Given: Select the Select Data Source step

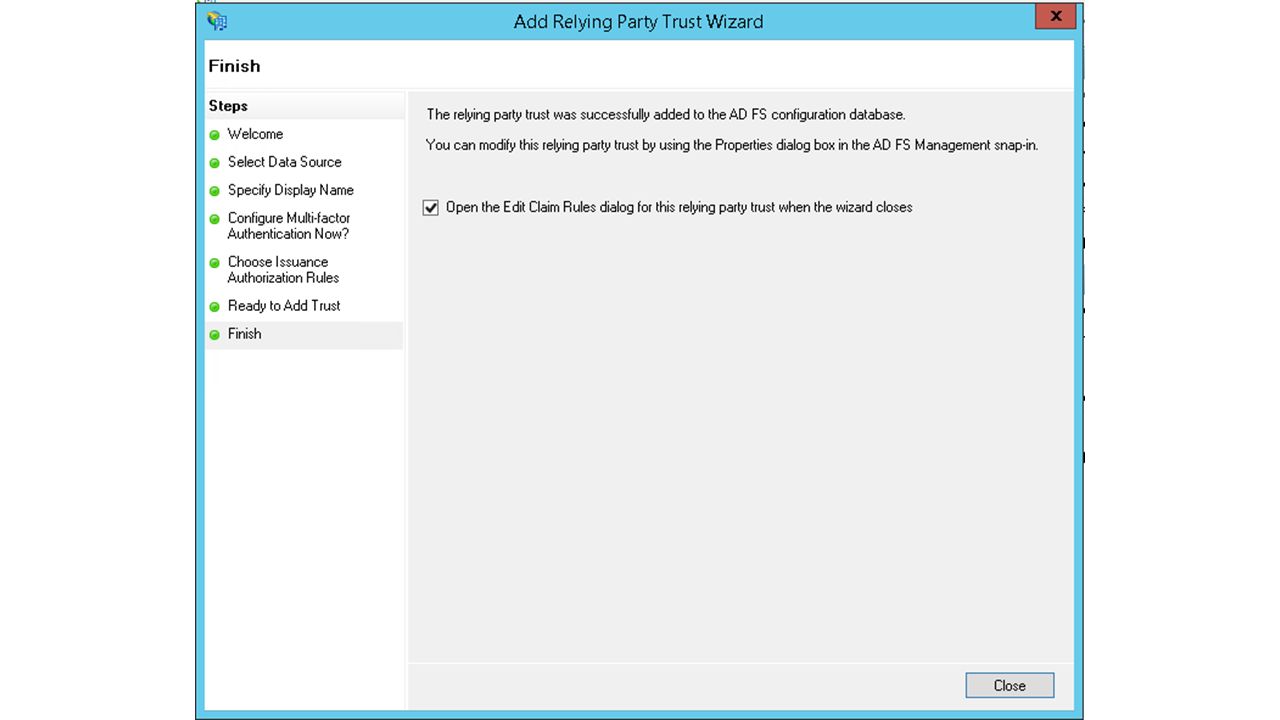Looking at the screenshot, I should (x=284, y=162).
